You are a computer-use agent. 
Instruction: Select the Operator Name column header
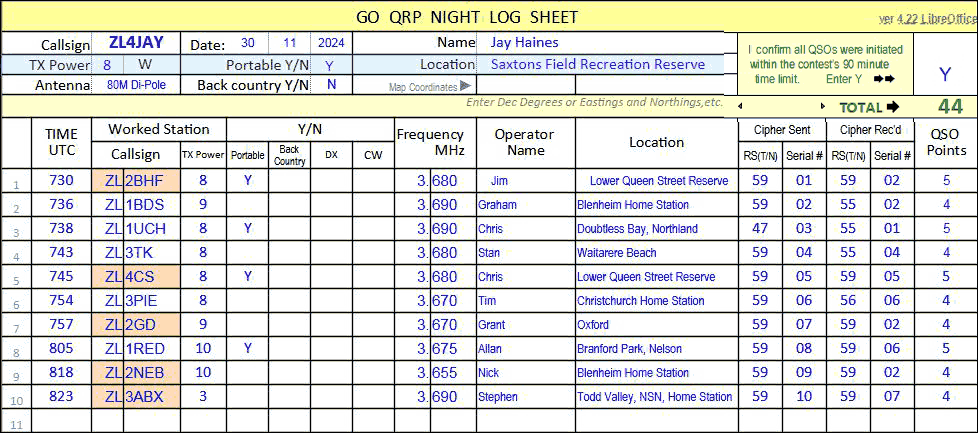tap(526, 143)
